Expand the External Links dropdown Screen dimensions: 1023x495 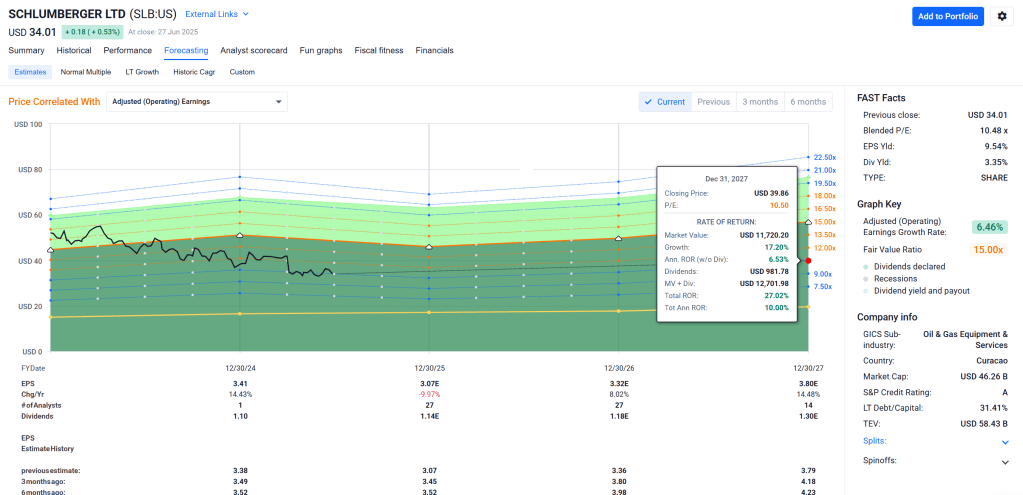click(217, 14)
